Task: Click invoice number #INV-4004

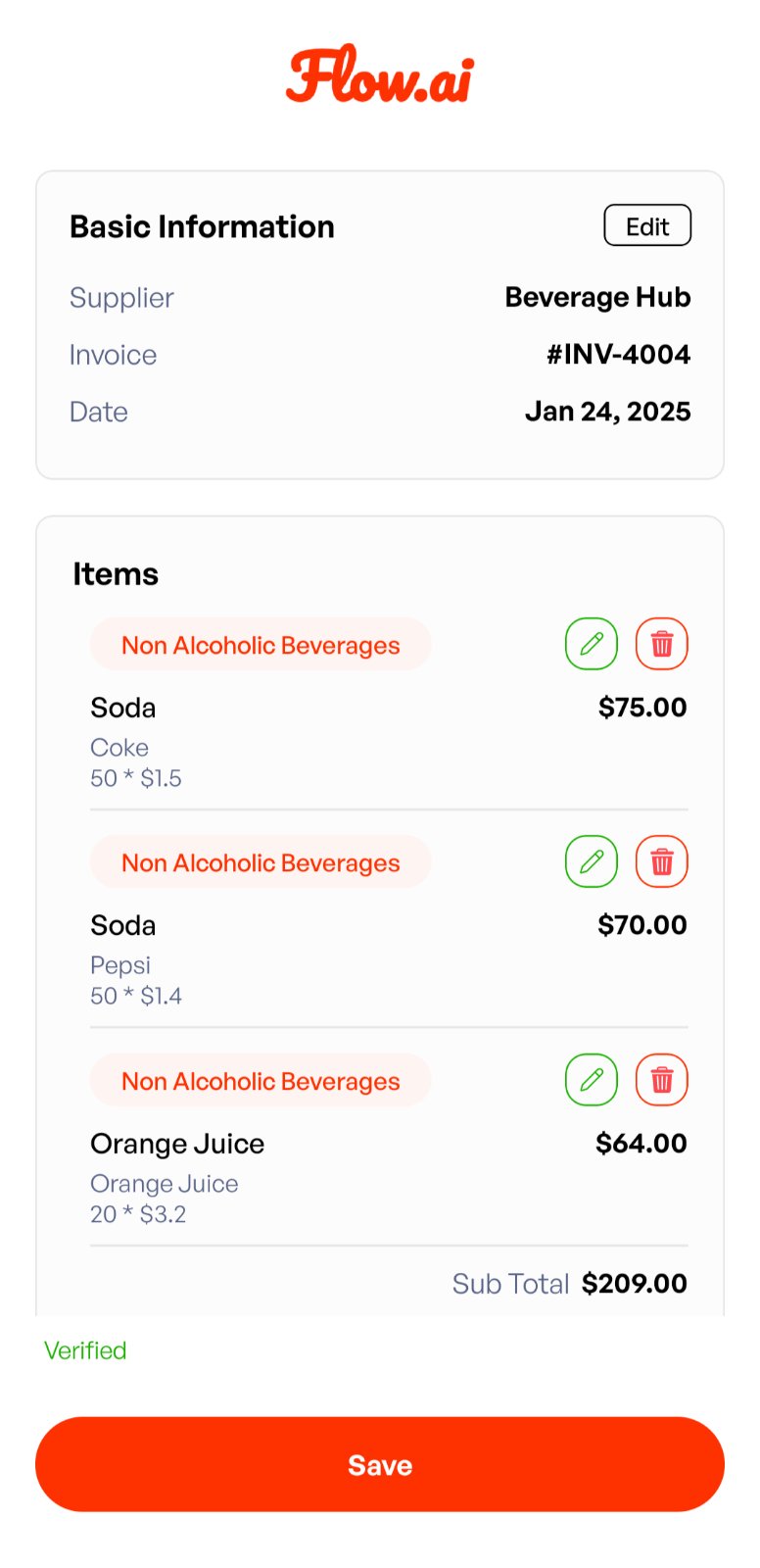Action: coord(618,354)
